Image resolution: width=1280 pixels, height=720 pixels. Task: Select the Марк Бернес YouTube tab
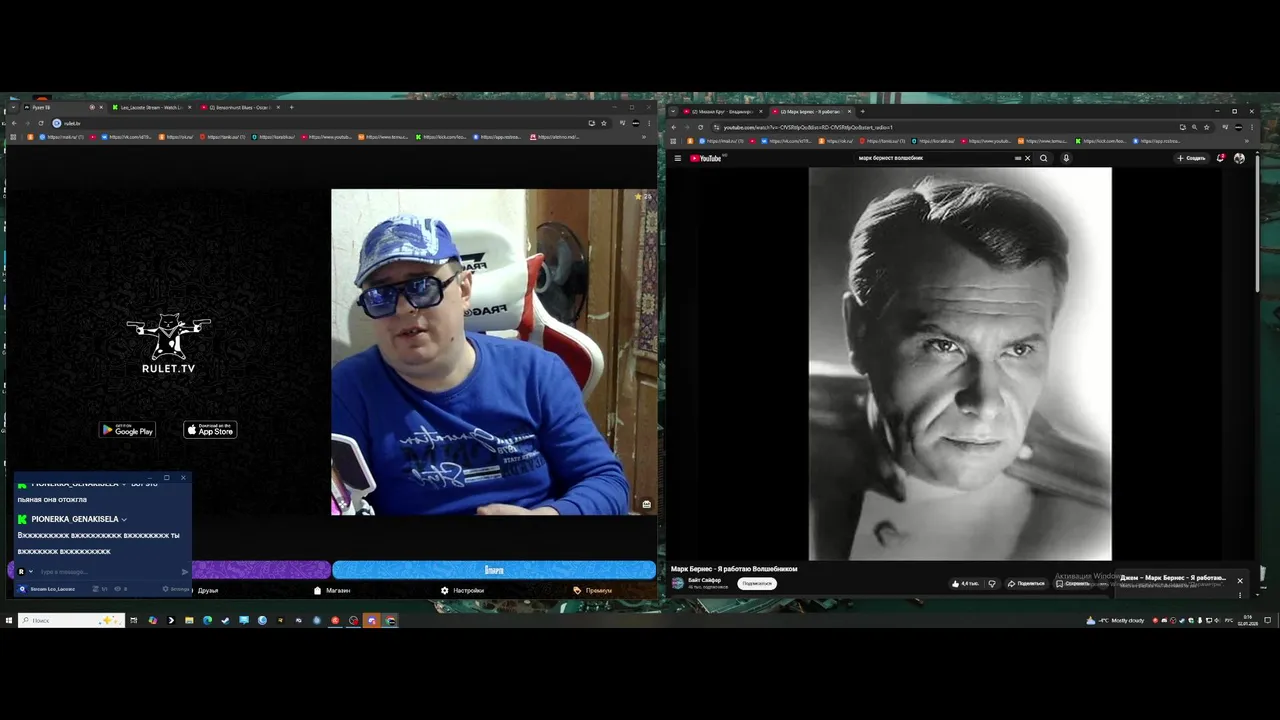click(x=810, y=111)
